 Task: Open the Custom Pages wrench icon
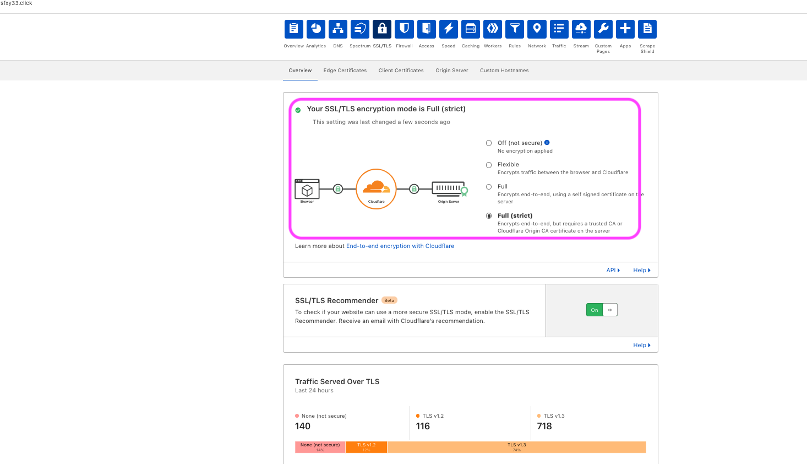[603, 29]
